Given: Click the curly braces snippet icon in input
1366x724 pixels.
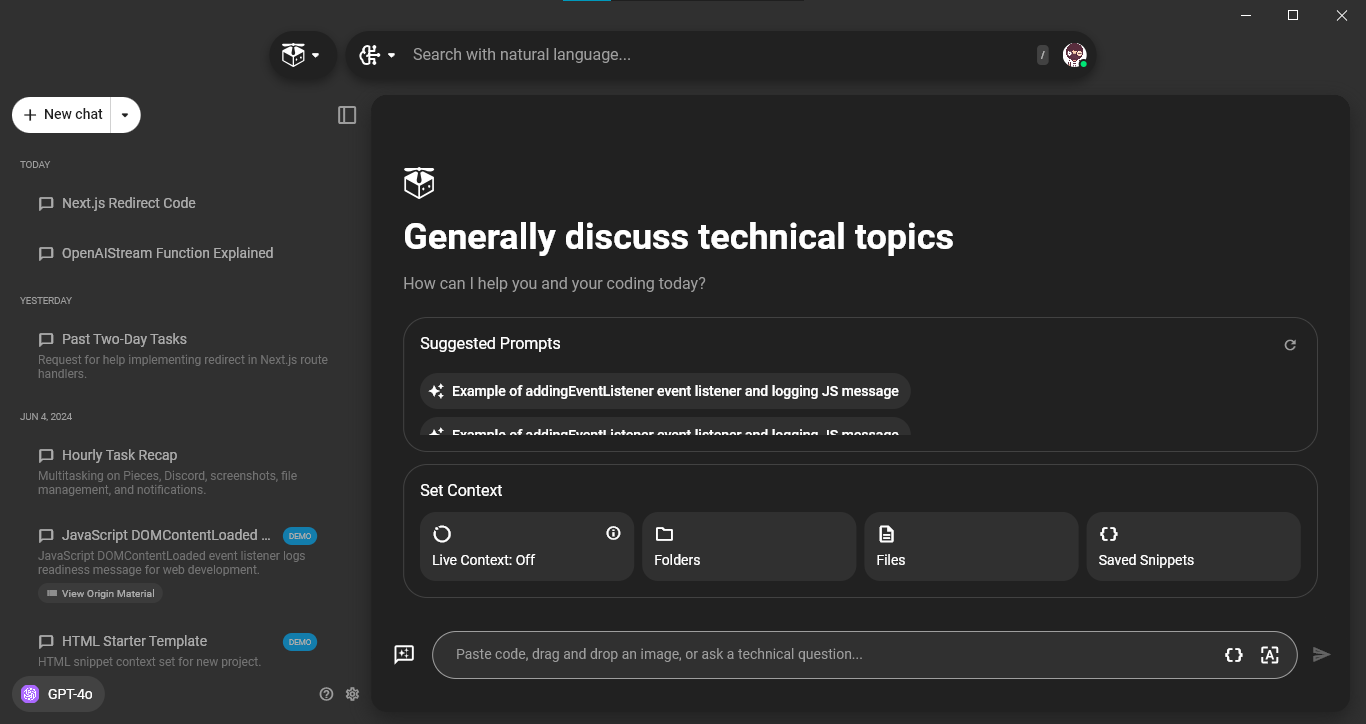Looking at the screenshot, I should 1234,655.
